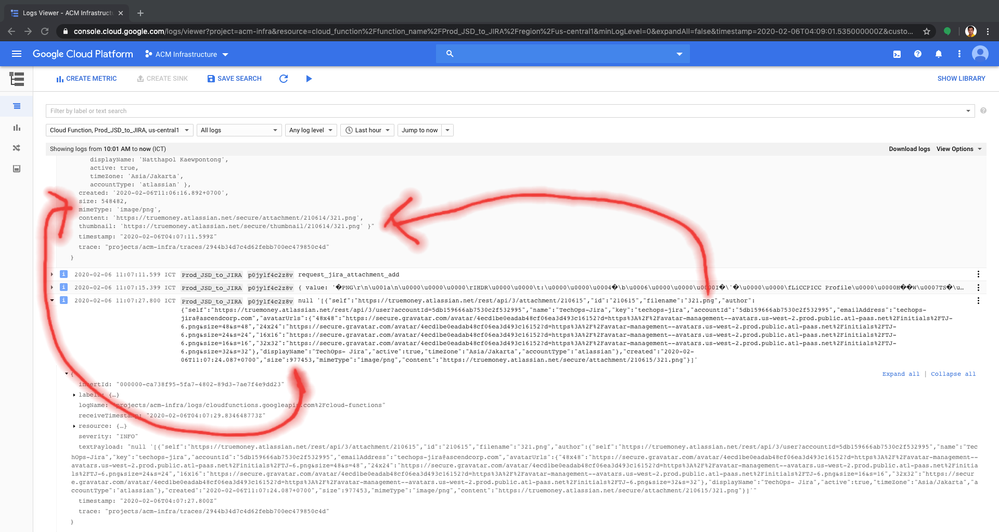This screenshot has height=532, width=999.
Task: Click Prod_JSD_to_JIRA chip on 11:07:11.599 row
Action: [212, 275]
